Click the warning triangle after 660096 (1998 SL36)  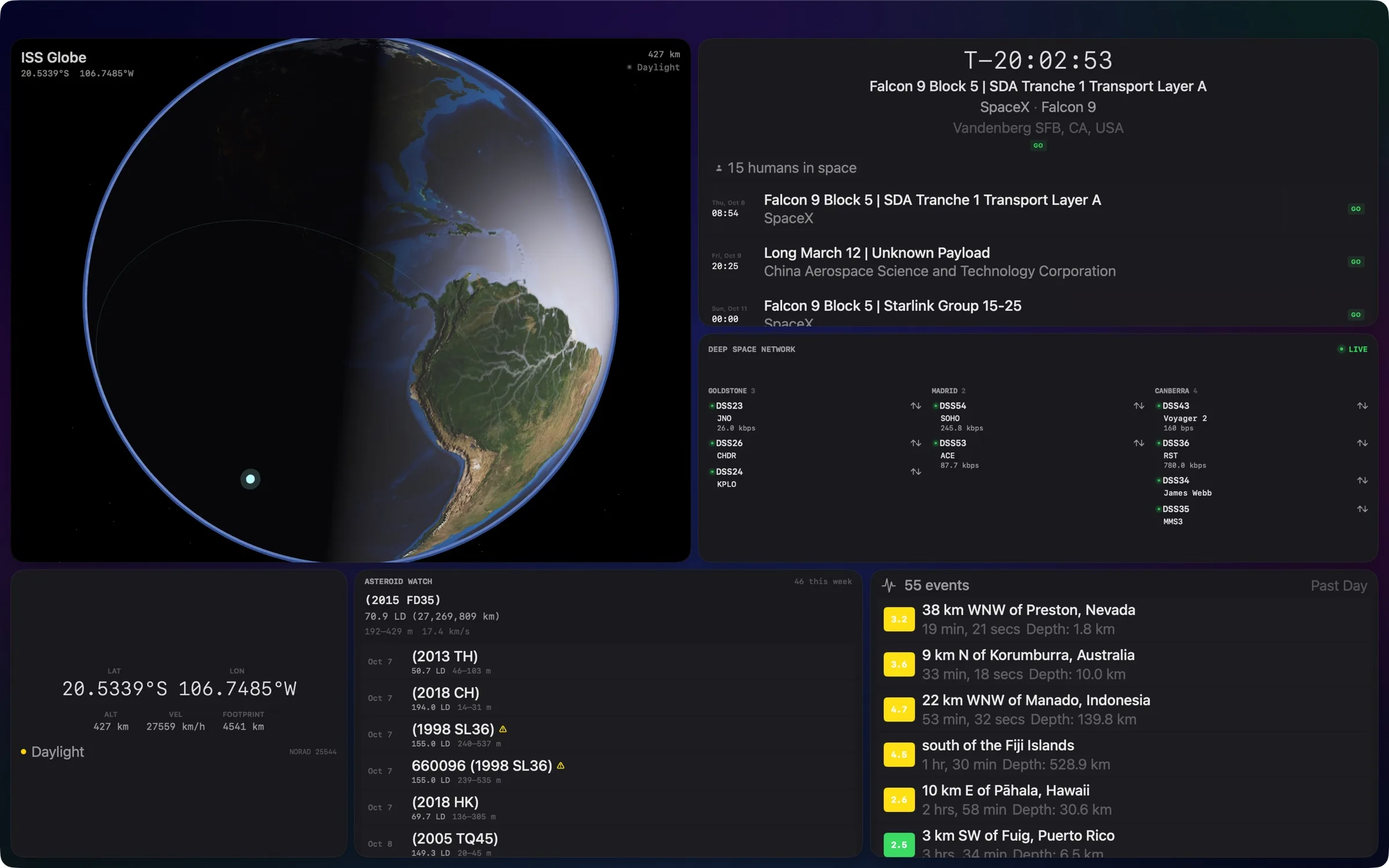(x=560, y=766)
